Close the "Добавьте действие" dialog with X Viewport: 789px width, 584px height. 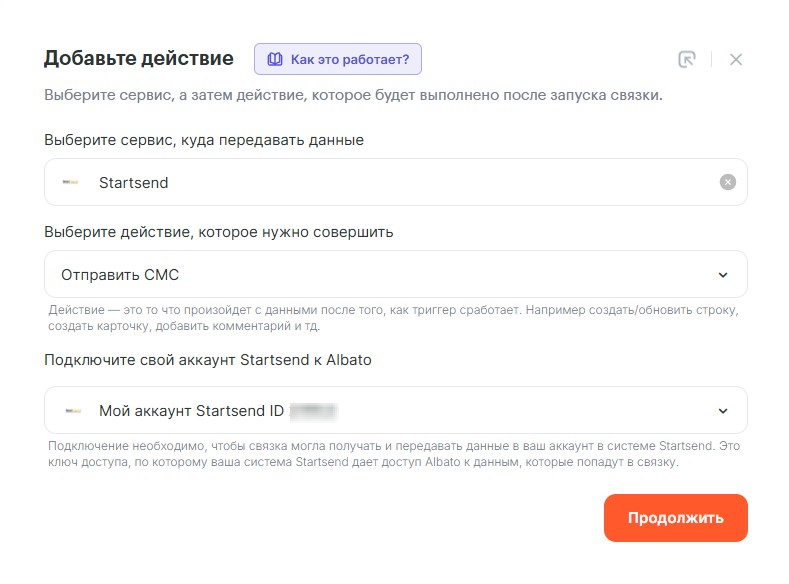coord(736,59)
